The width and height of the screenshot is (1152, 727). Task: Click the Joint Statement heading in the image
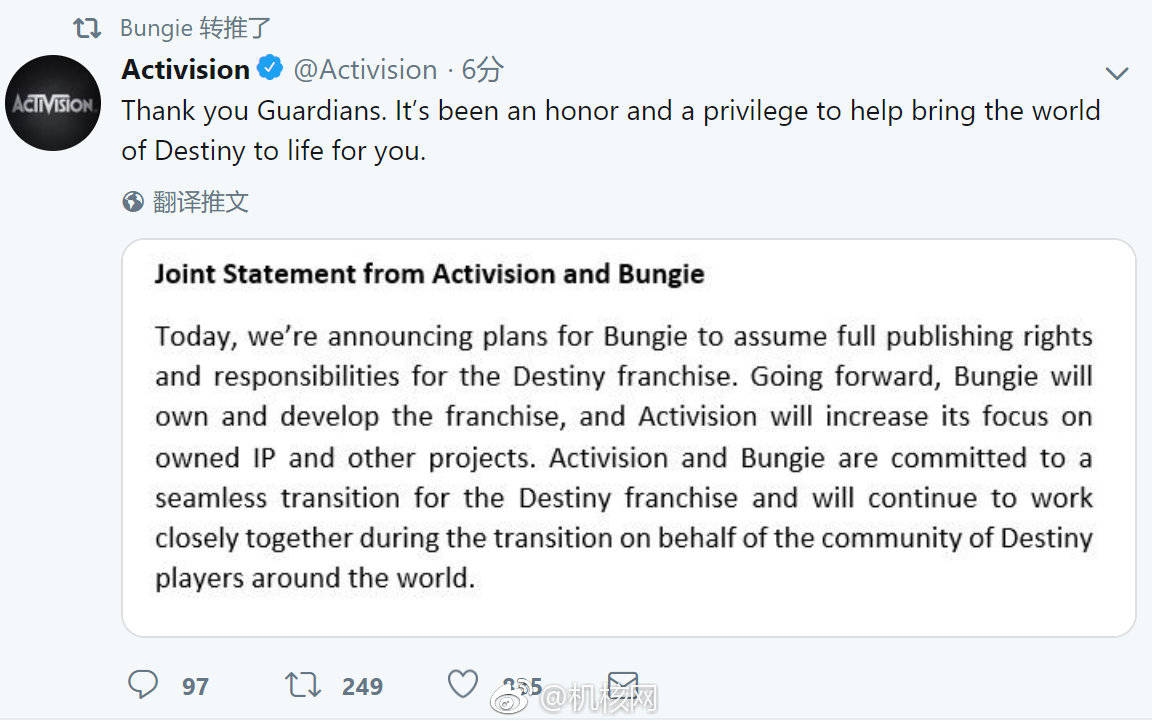click(x=429, y=274)
